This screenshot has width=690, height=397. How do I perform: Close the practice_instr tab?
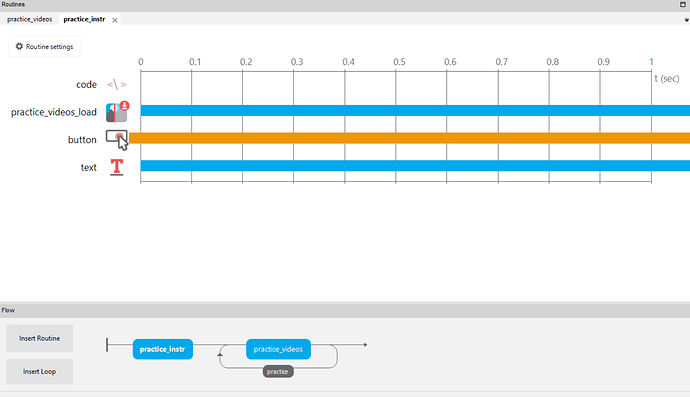pos(114,20)
